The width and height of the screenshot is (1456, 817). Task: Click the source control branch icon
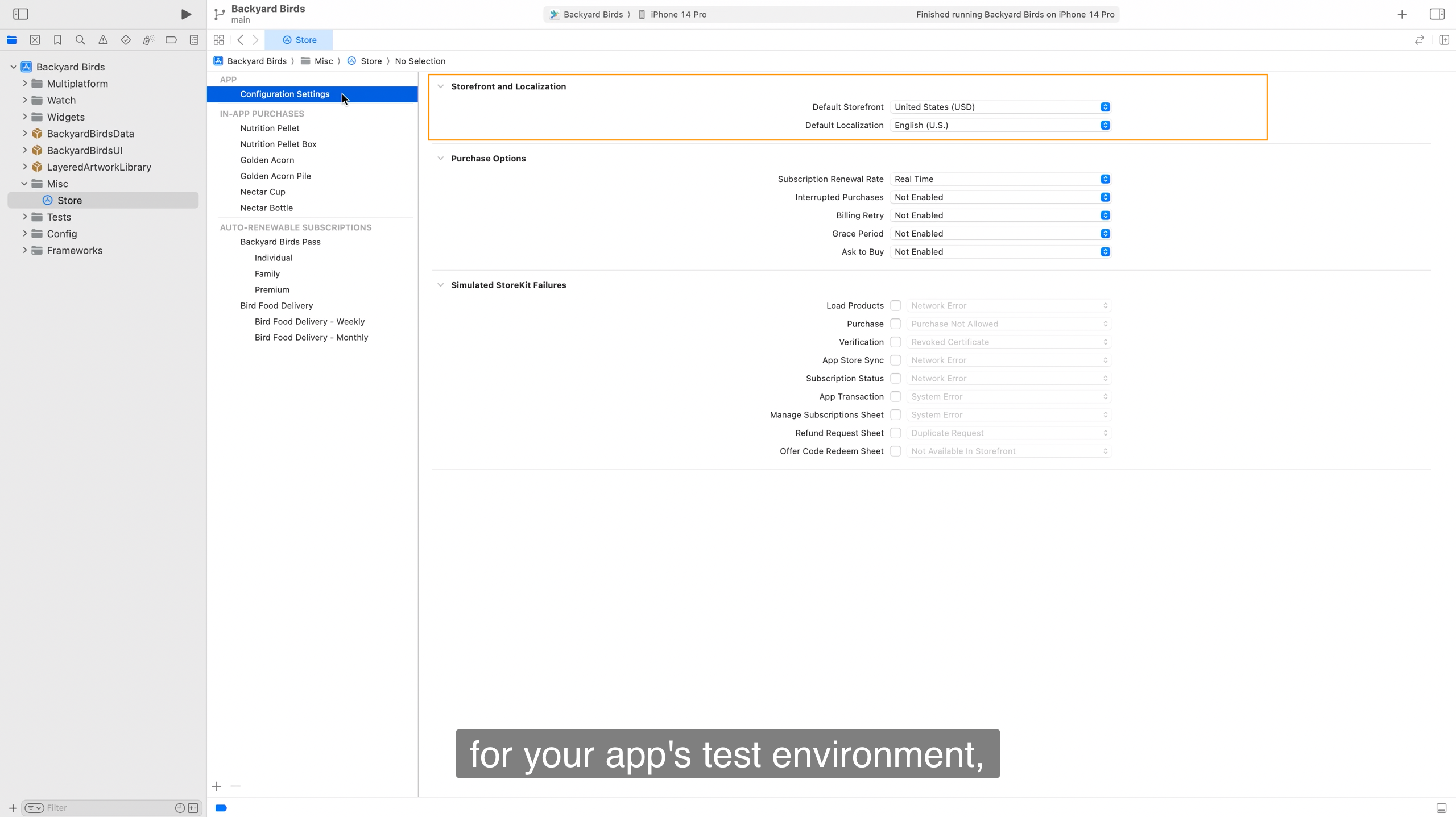tap(220, 14)
